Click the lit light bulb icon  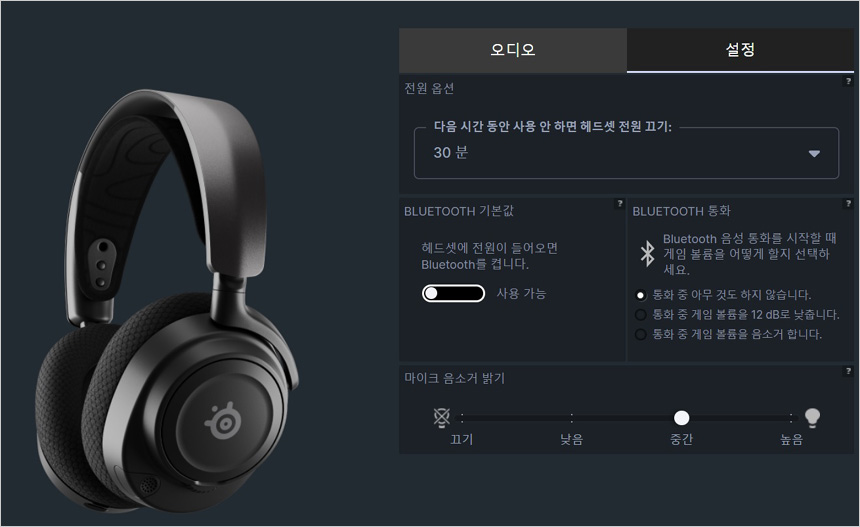click(812, 417)
